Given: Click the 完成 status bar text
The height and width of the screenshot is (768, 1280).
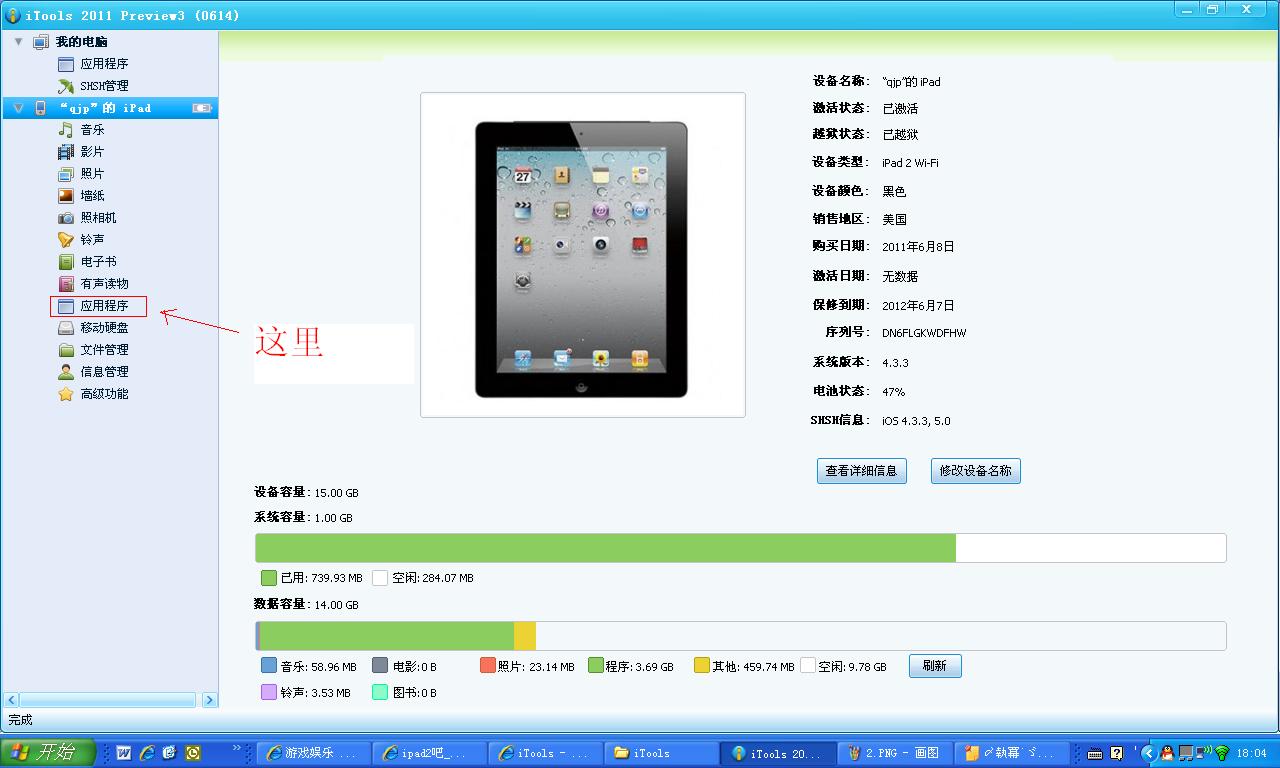Looking at the screenshot, I should pos(20,720).
